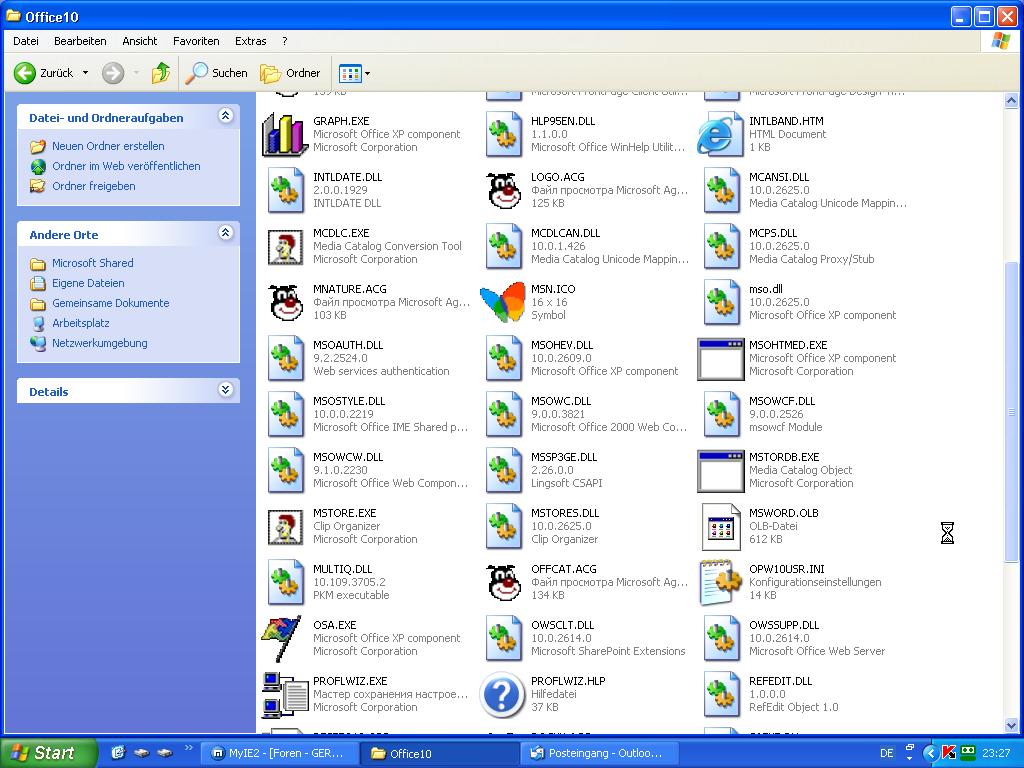Image resolution: width=1024 pixels, height=768 pixels.
Task: Click Ordner freigeben link
Action: pos(94,186)
